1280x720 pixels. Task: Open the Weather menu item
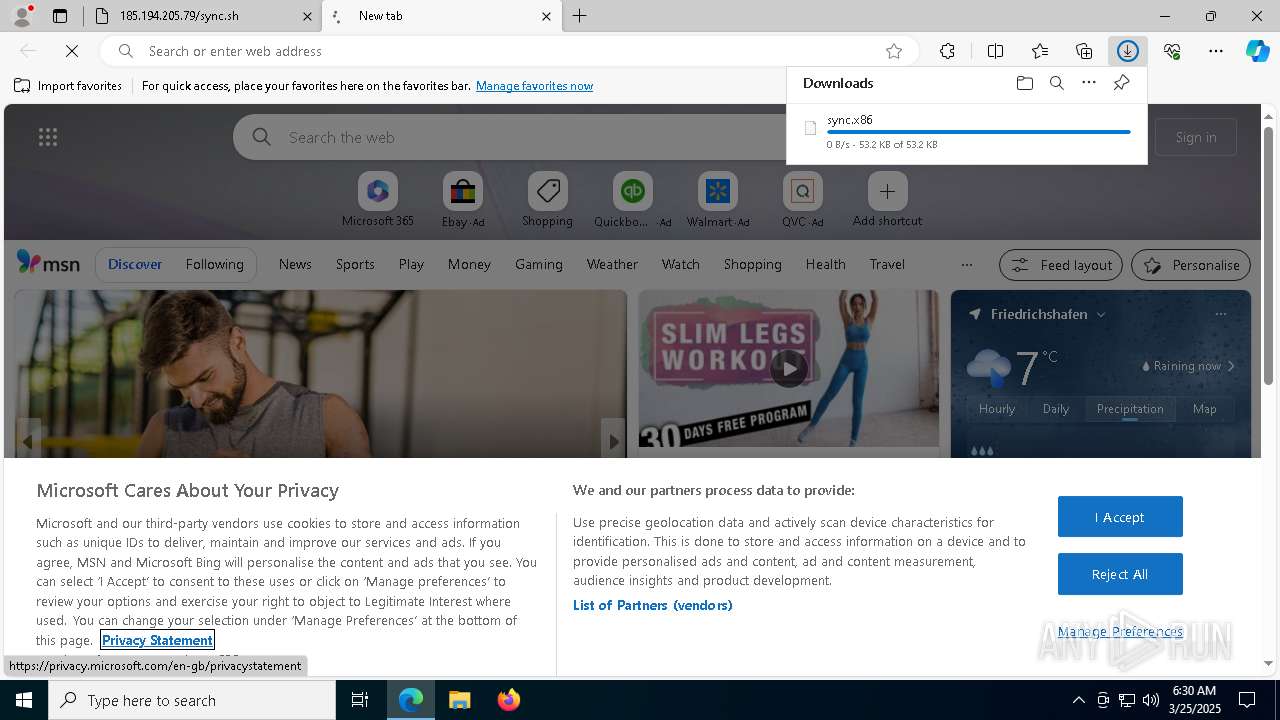click(x=612, y=264)
